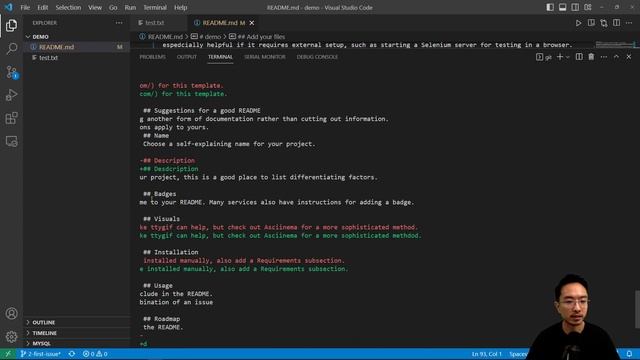Open the Help menu

(180, 7)
